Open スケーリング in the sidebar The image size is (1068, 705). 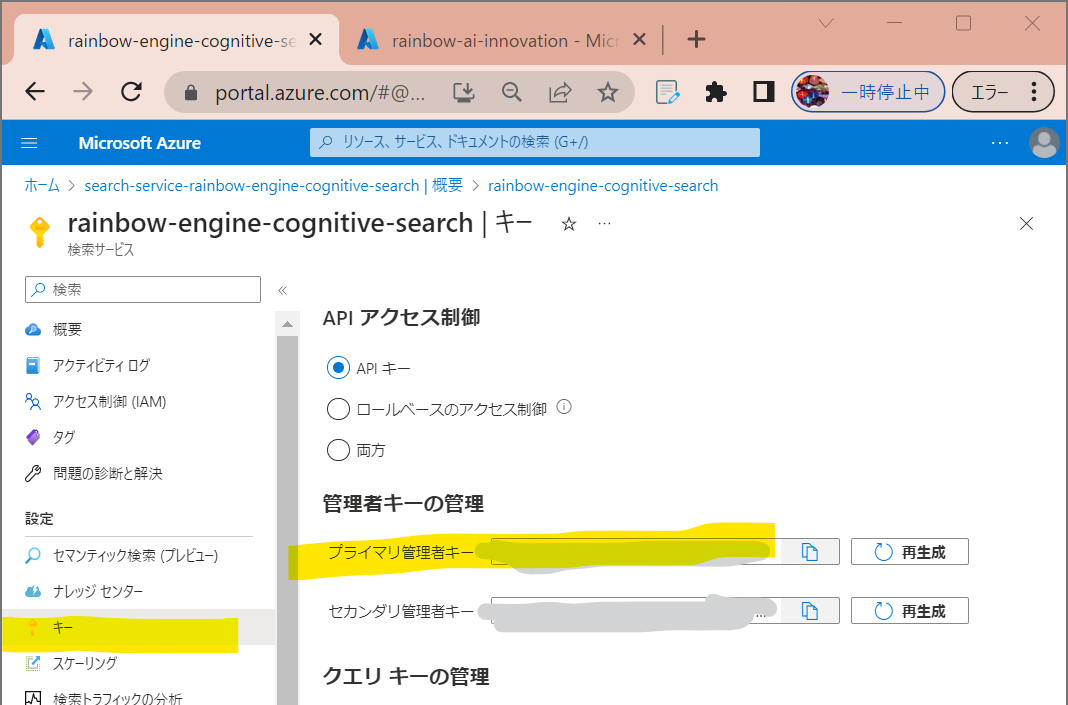138,663
